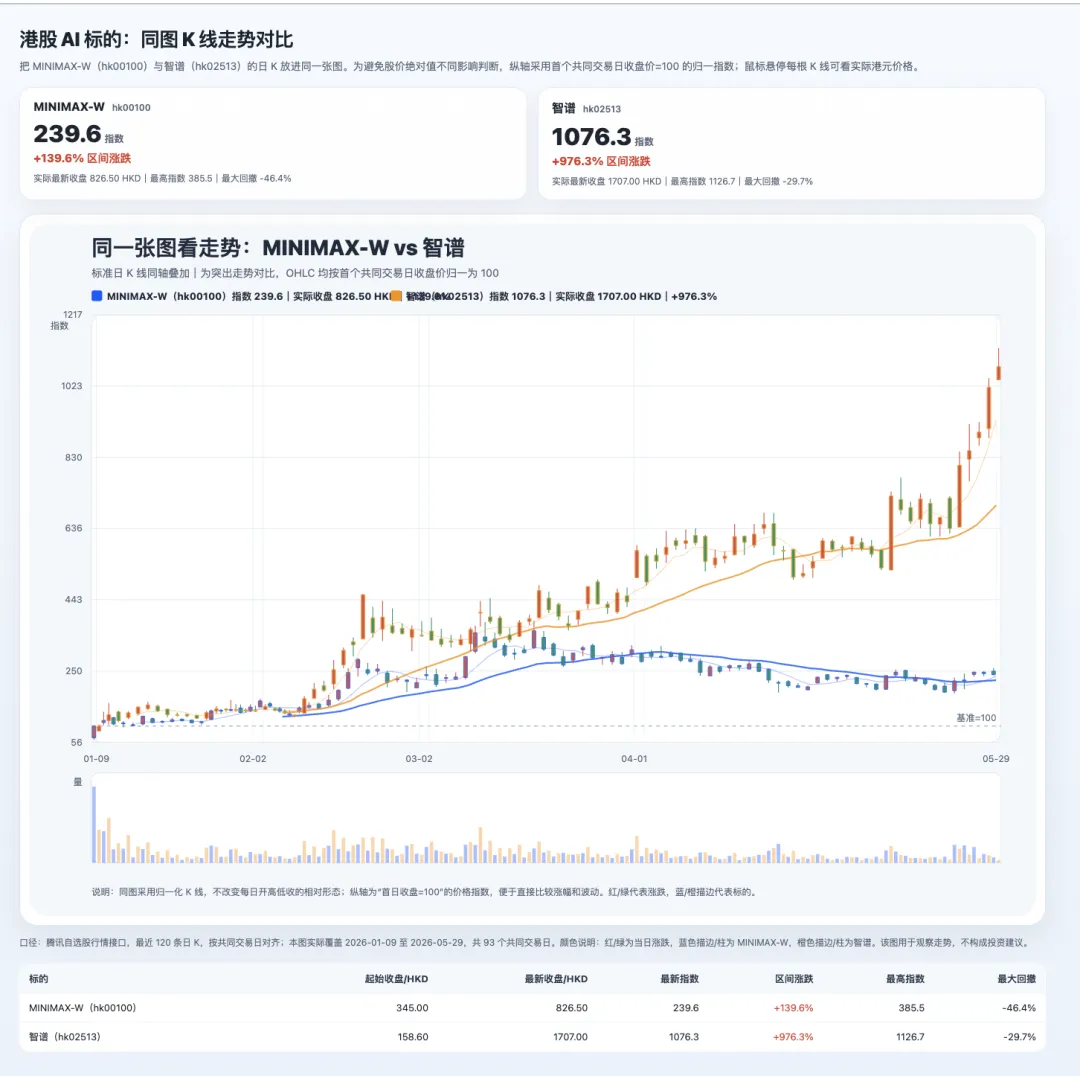
Task: Click y-axis tick label 56
Action: click(76, 743)
